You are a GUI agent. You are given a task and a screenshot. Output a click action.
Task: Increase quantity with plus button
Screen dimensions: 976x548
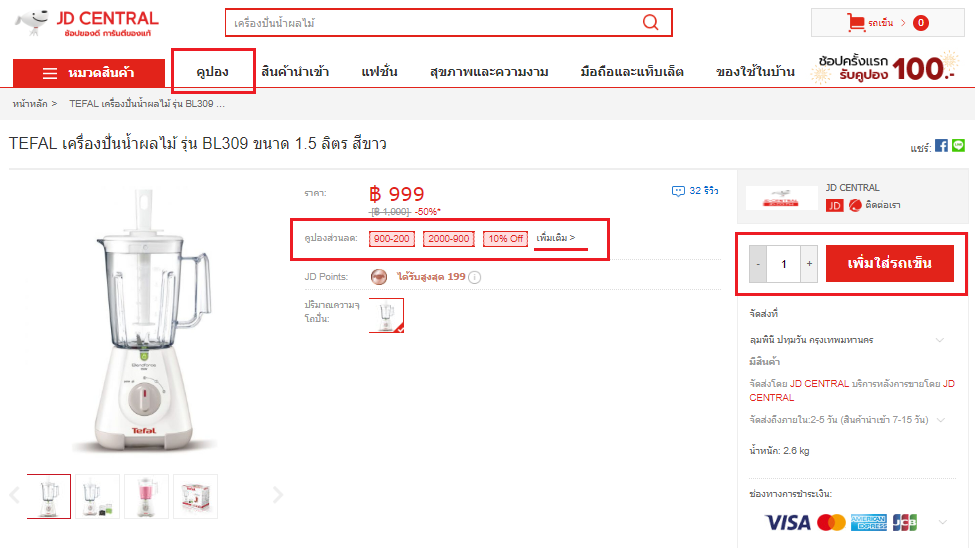click(809, 264)
